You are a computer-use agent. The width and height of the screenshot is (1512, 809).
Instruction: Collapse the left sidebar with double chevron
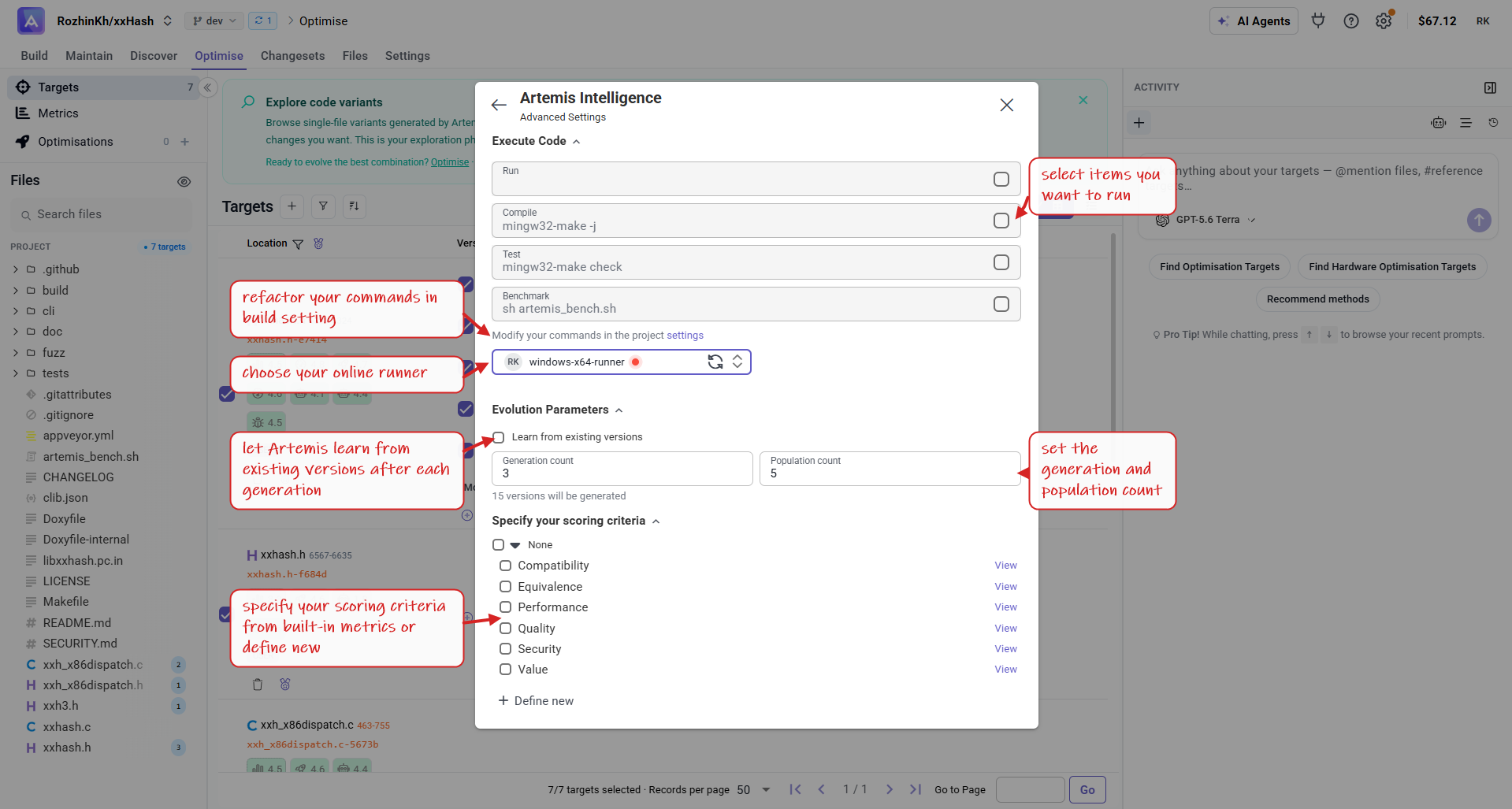click(x=207, y=87)
